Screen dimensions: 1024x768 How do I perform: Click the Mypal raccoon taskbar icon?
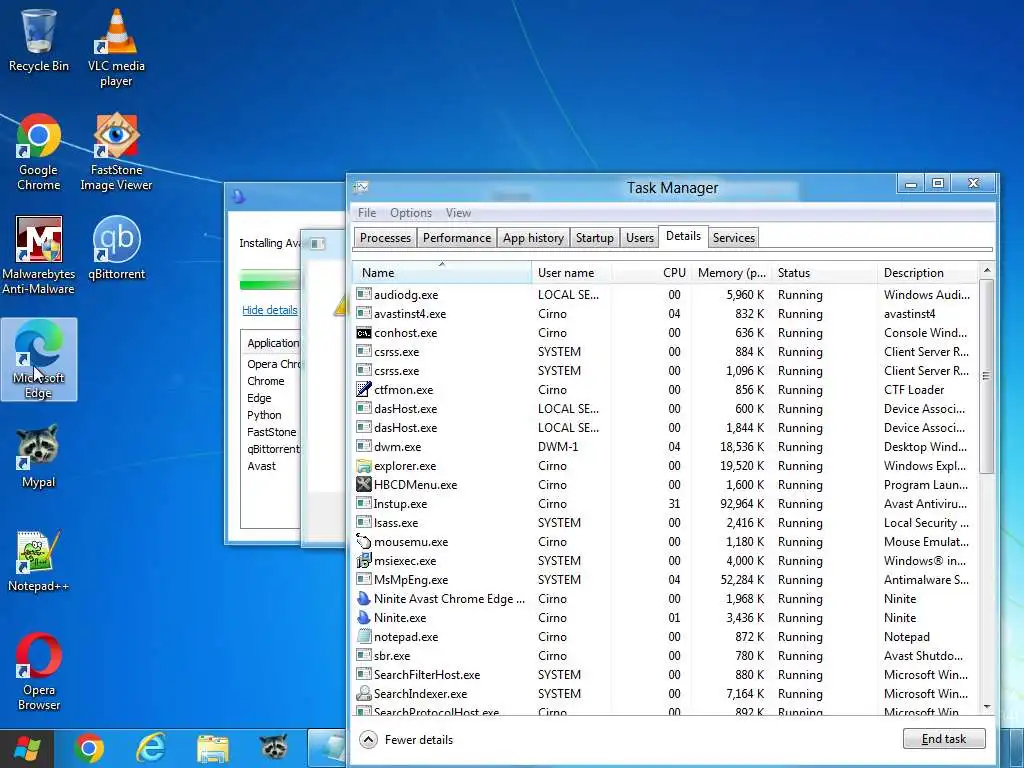pyautogui.click(x=274, y=747)
